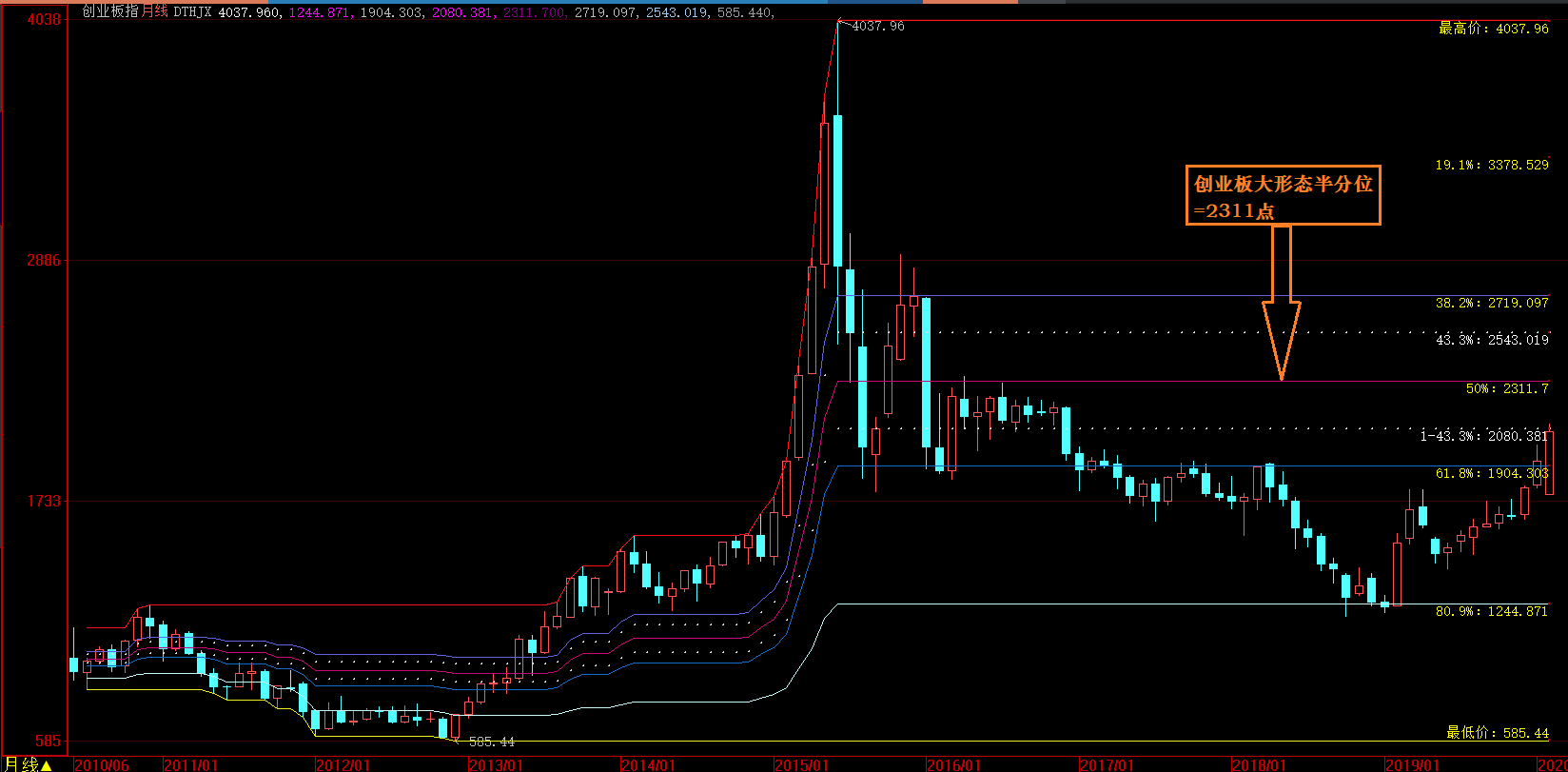This screenshot has height=772, width=1568.
Task: Select the 2016/01 date label
Action: (x=953, y=765)
